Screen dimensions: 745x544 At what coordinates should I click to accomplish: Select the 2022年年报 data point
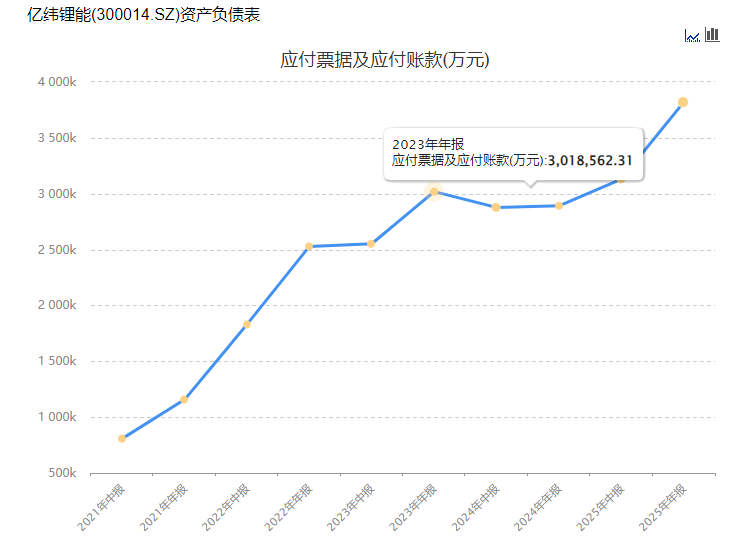click(309, 246)
